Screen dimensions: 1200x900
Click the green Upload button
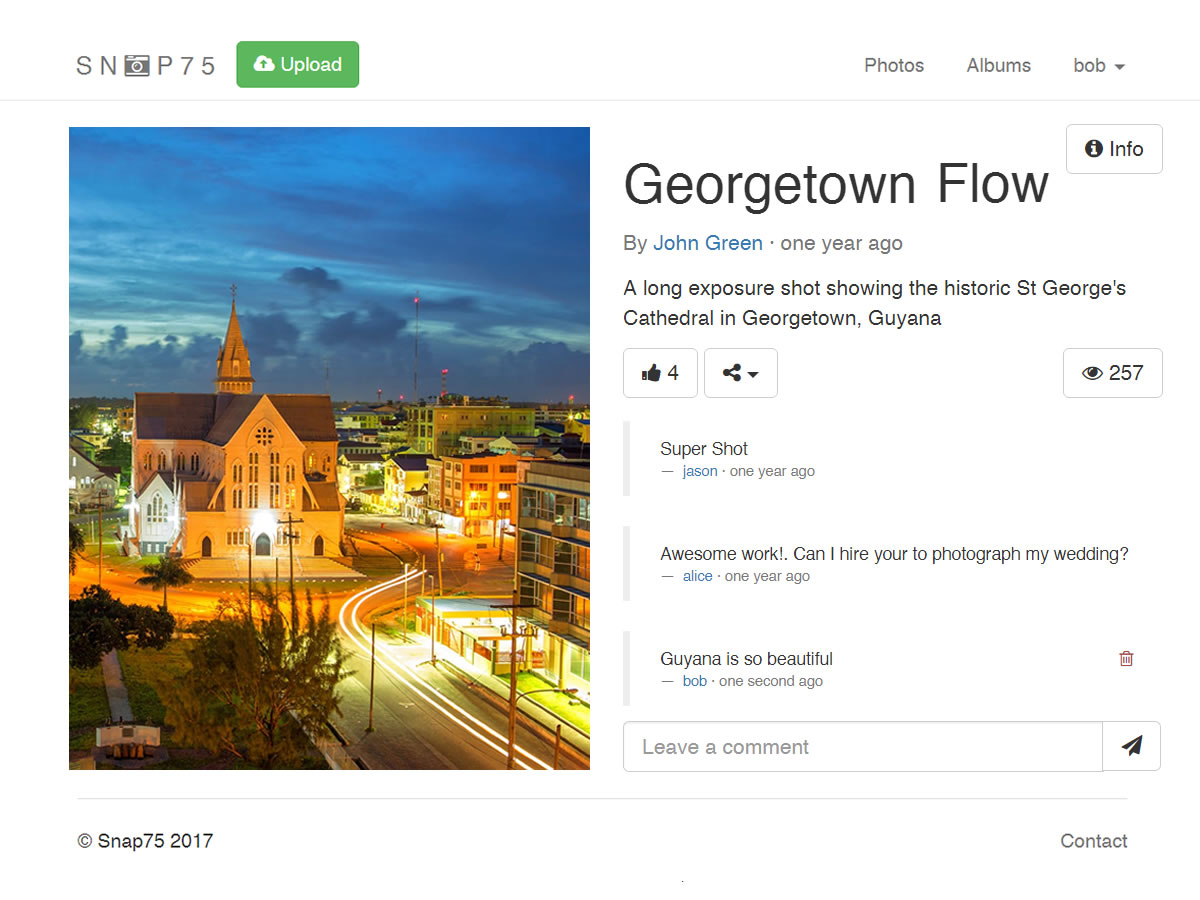click(297, 64)
